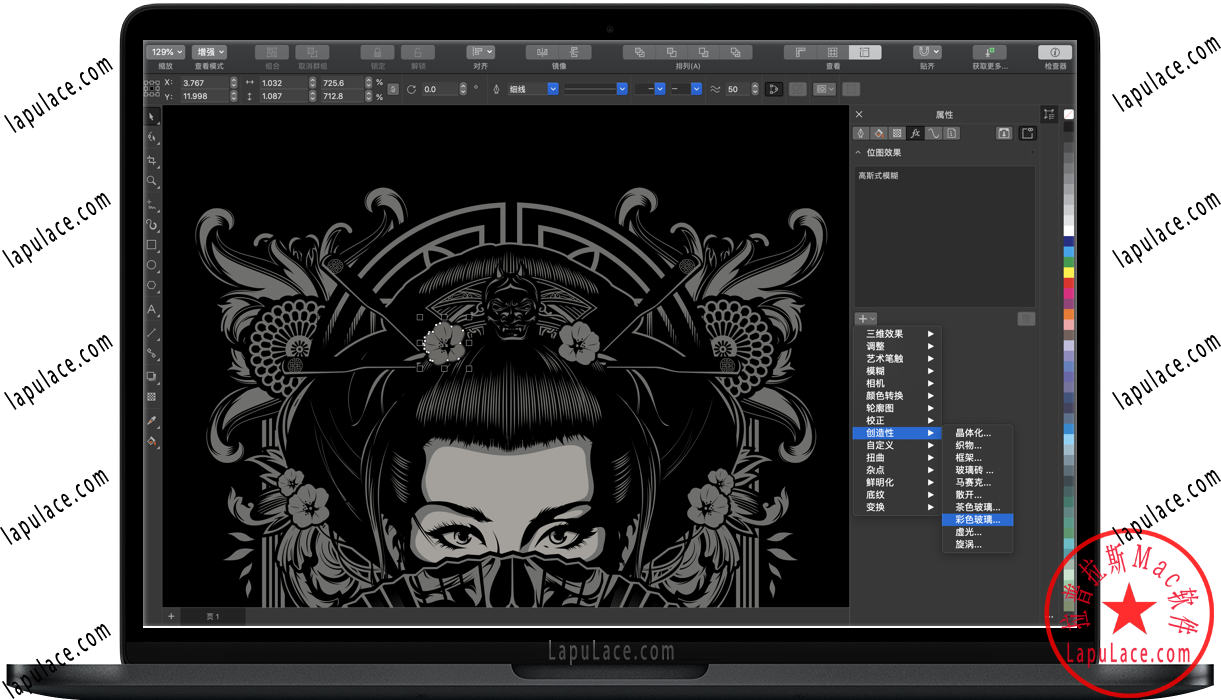This screenshot has width=1221, height=700.
Task: Toggle the lock ratio button
Action: (393, 89)
